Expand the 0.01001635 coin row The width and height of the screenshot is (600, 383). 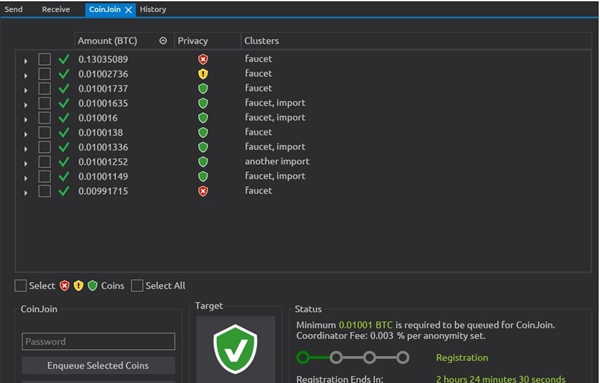pyautogui.click(x=26, y=105)
